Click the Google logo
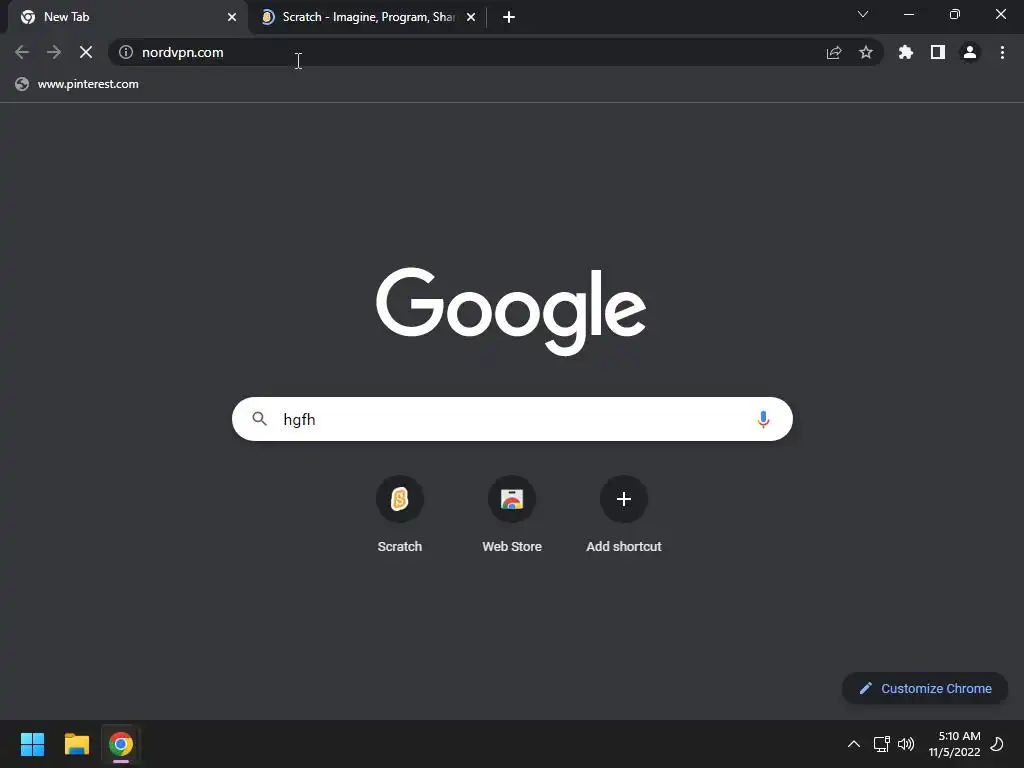This screenshot has width=1024, height=768. pyautogui.click(x=511, y=310)
